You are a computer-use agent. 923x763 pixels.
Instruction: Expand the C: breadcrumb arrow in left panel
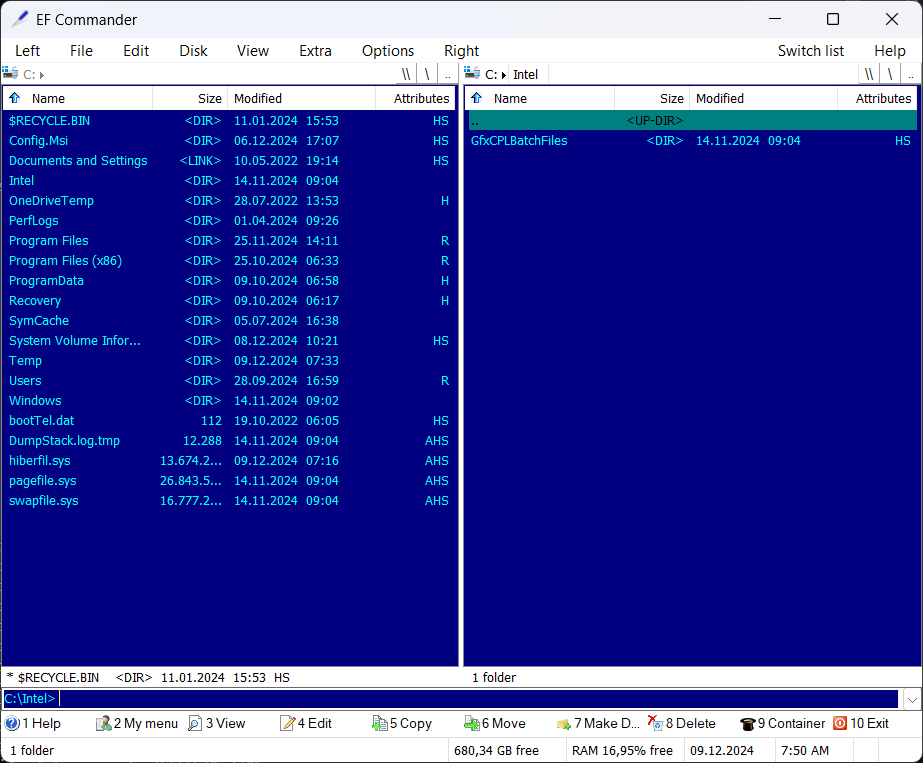[x=42, y=75]
